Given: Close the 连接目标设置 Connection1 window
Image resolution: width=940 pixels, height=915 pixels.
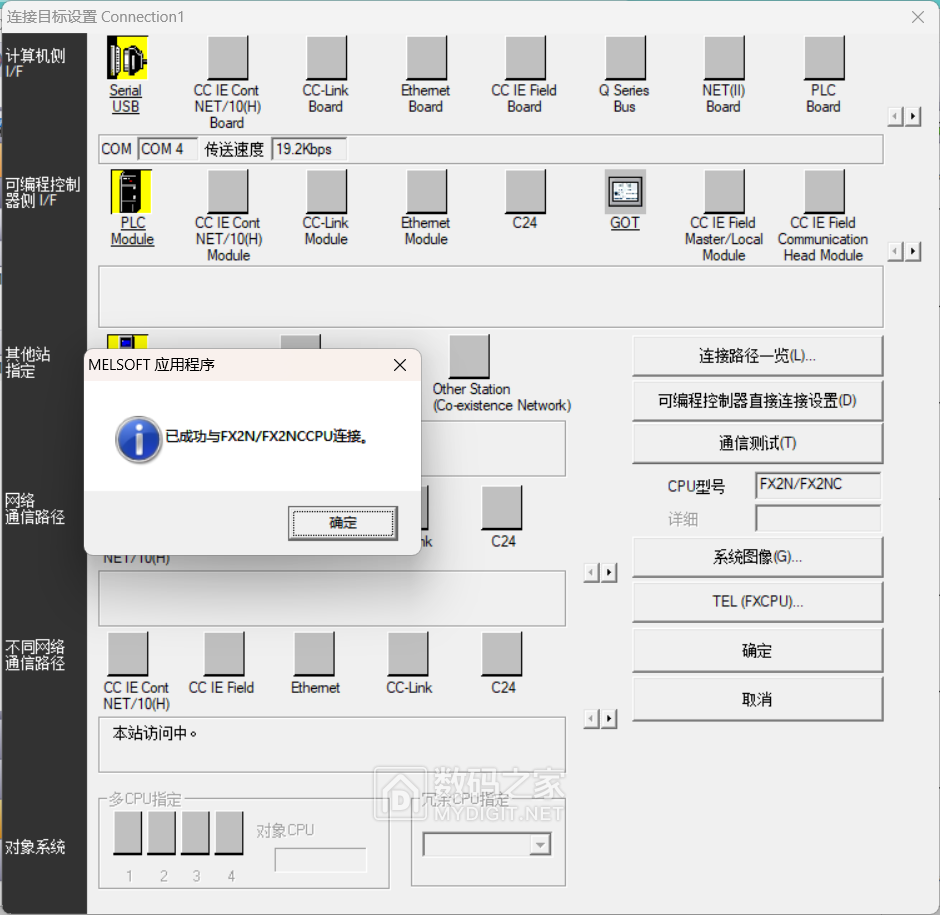Looking at the screenshot, I should (918, 17).
